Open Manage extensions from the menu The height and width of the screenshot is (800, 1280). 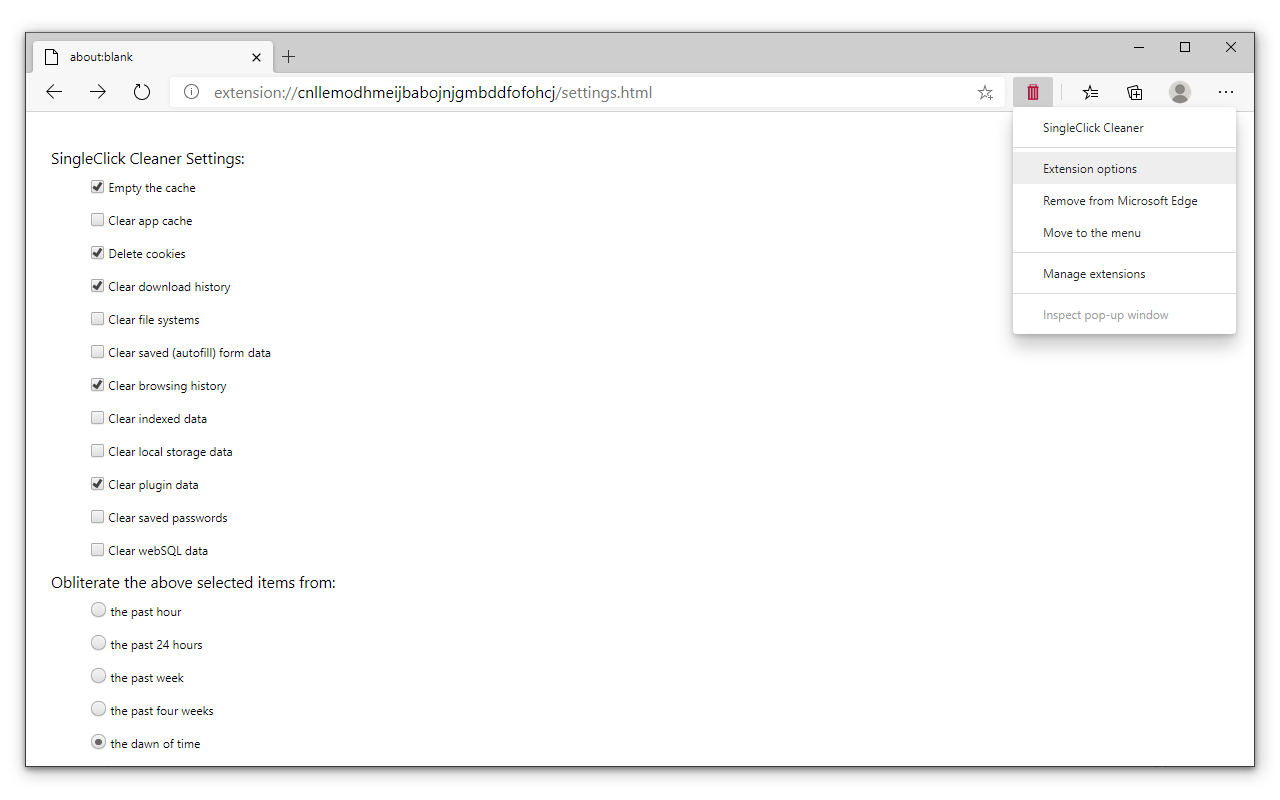tap(1124, 274)
